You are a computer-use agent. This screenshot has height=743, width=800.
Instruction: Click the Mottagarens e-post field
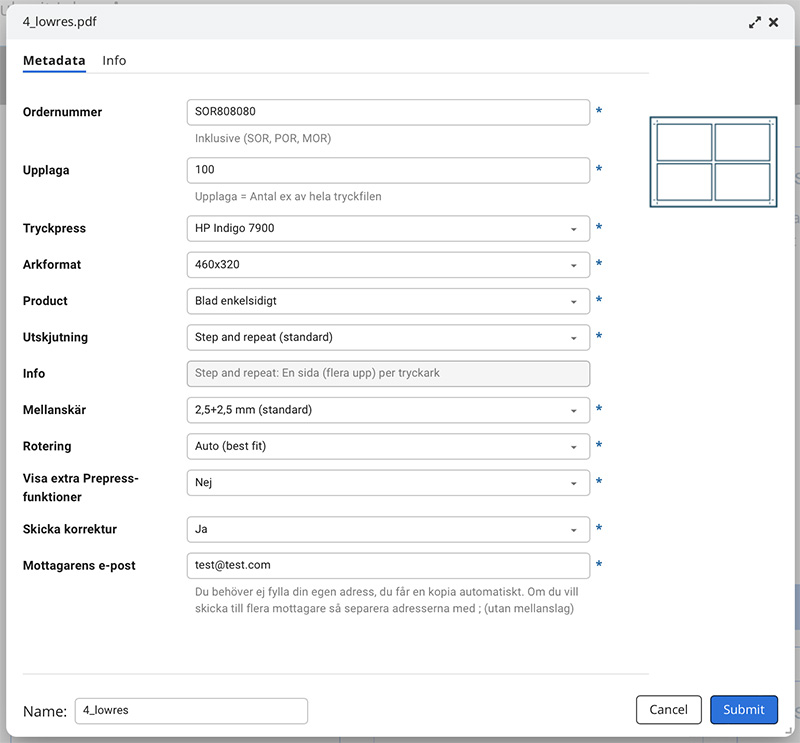pyautogui.click(x=388, y=565)
